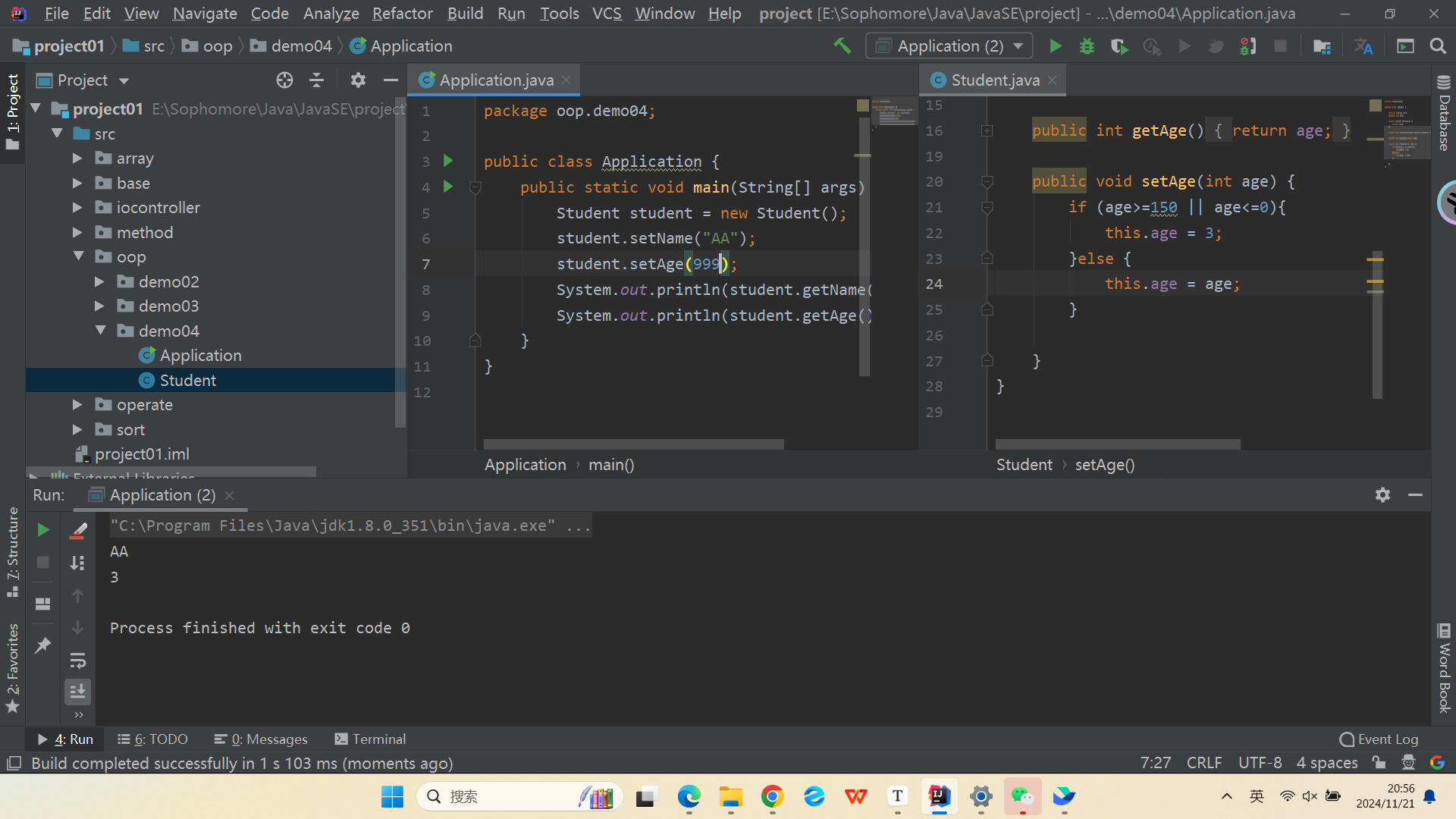
Task: Switch to Student.java editor tab
Action: click(x=994, y=80)
